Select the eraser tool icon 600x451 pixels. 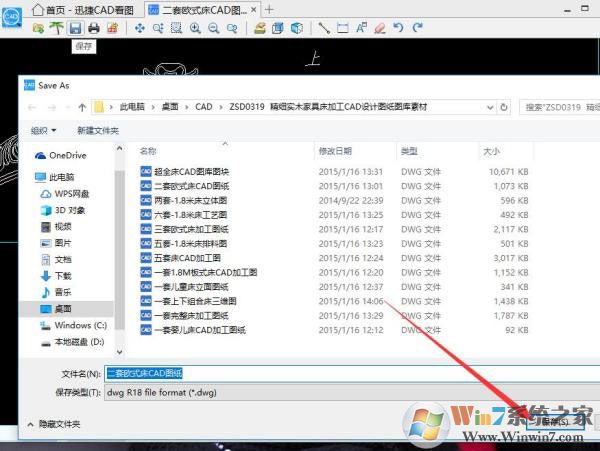point(380,28)
